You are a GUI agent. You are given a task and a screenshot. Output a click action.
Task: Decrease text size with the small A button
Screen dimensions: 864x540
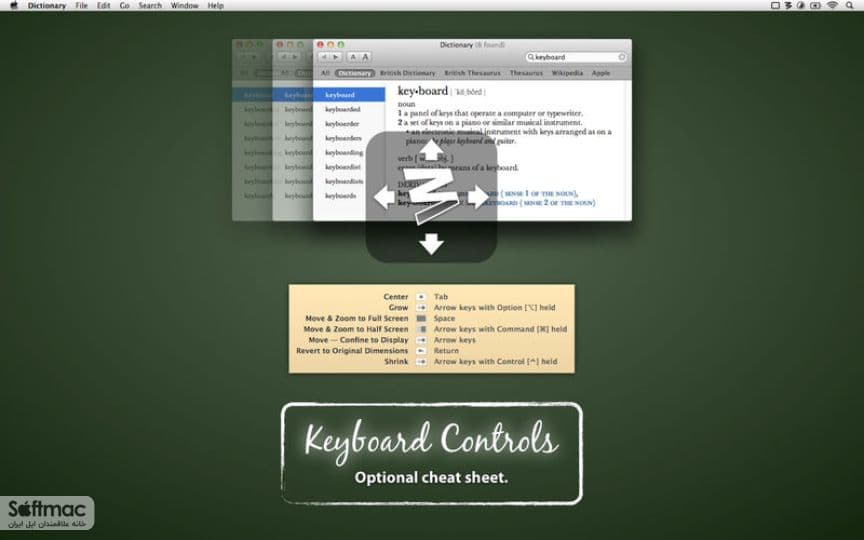tap(353, 57)
